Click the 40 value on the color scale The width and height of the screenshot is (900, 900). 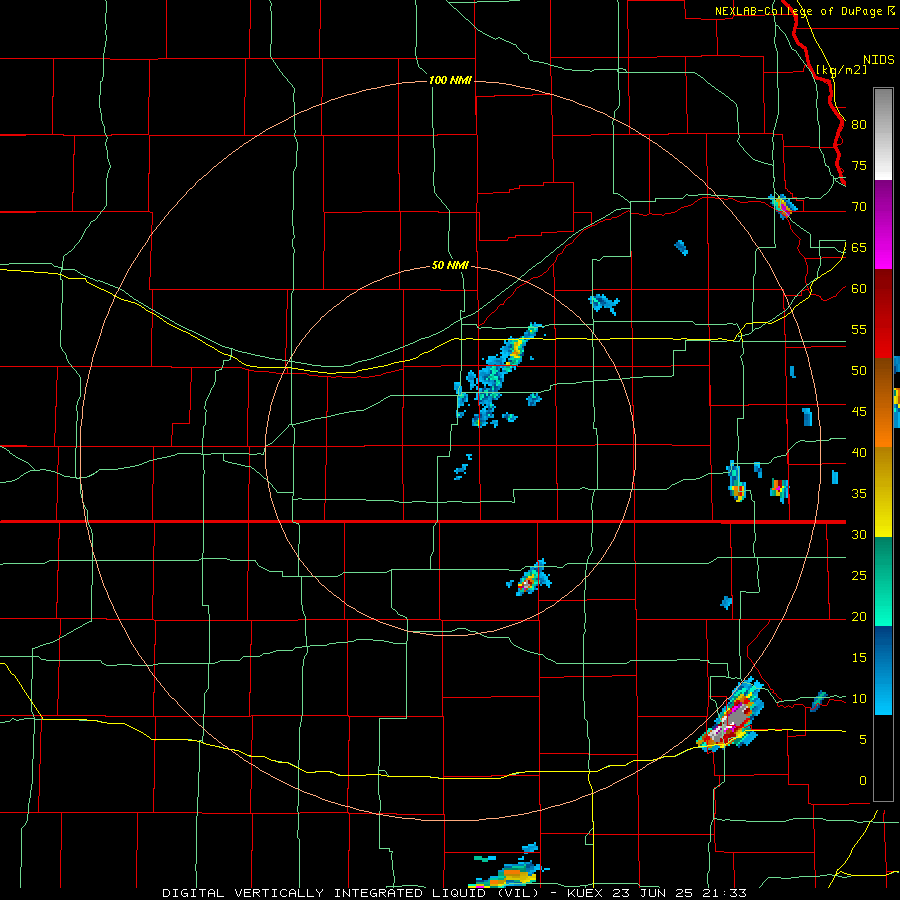coord(859,453)
